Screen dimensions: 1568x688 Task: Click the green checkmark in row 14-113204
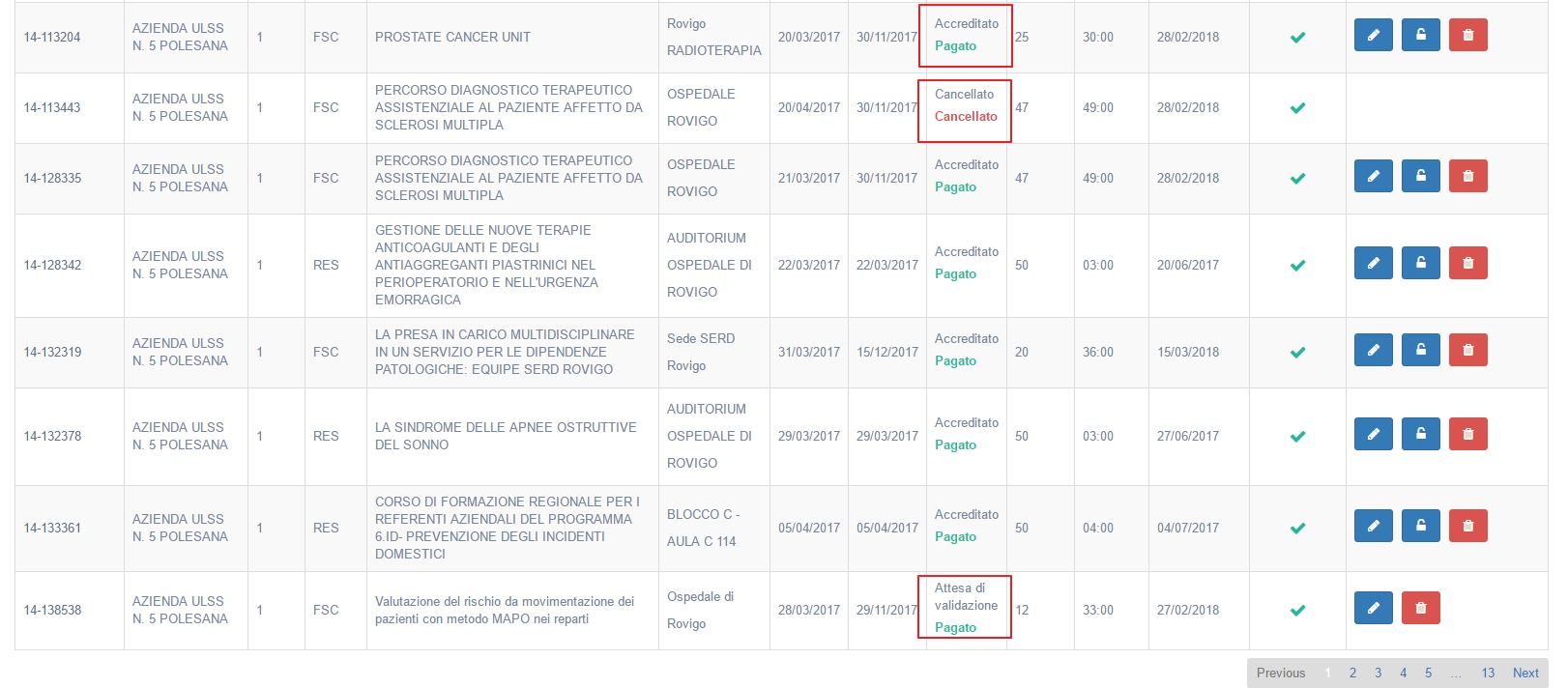coord(1297,38)
